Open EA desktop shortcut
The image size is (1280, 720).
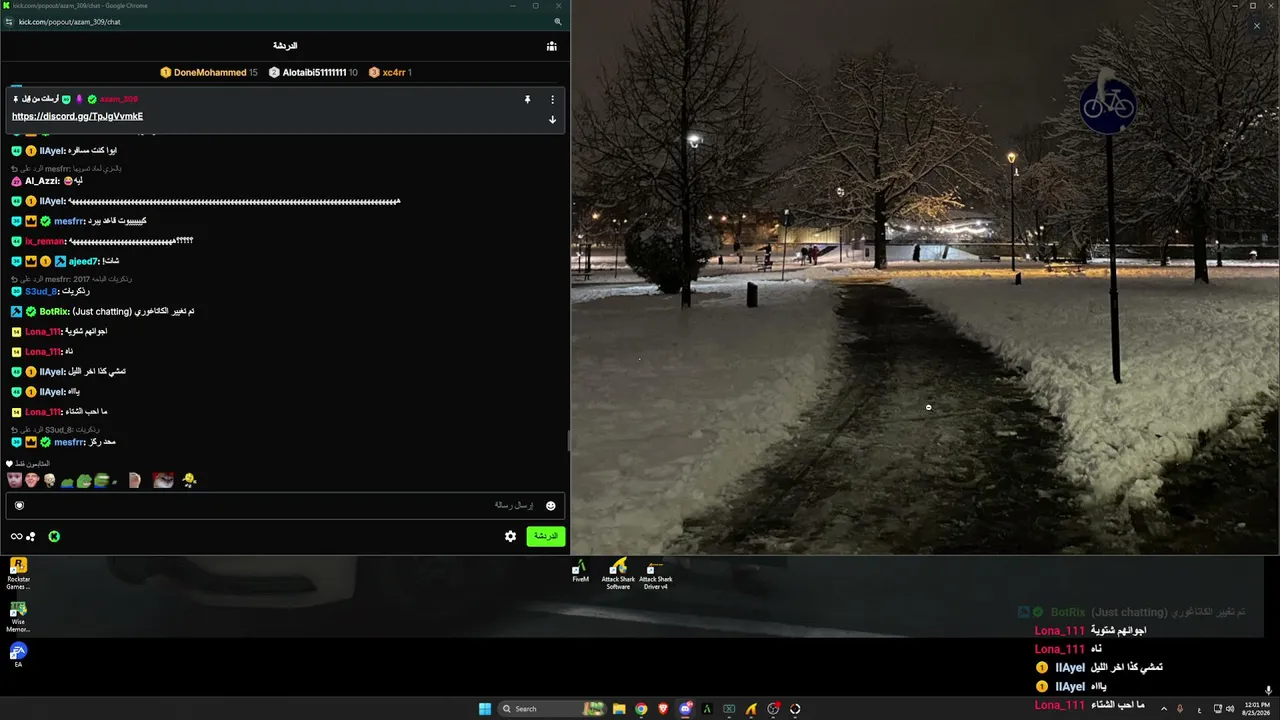[18, 655]
